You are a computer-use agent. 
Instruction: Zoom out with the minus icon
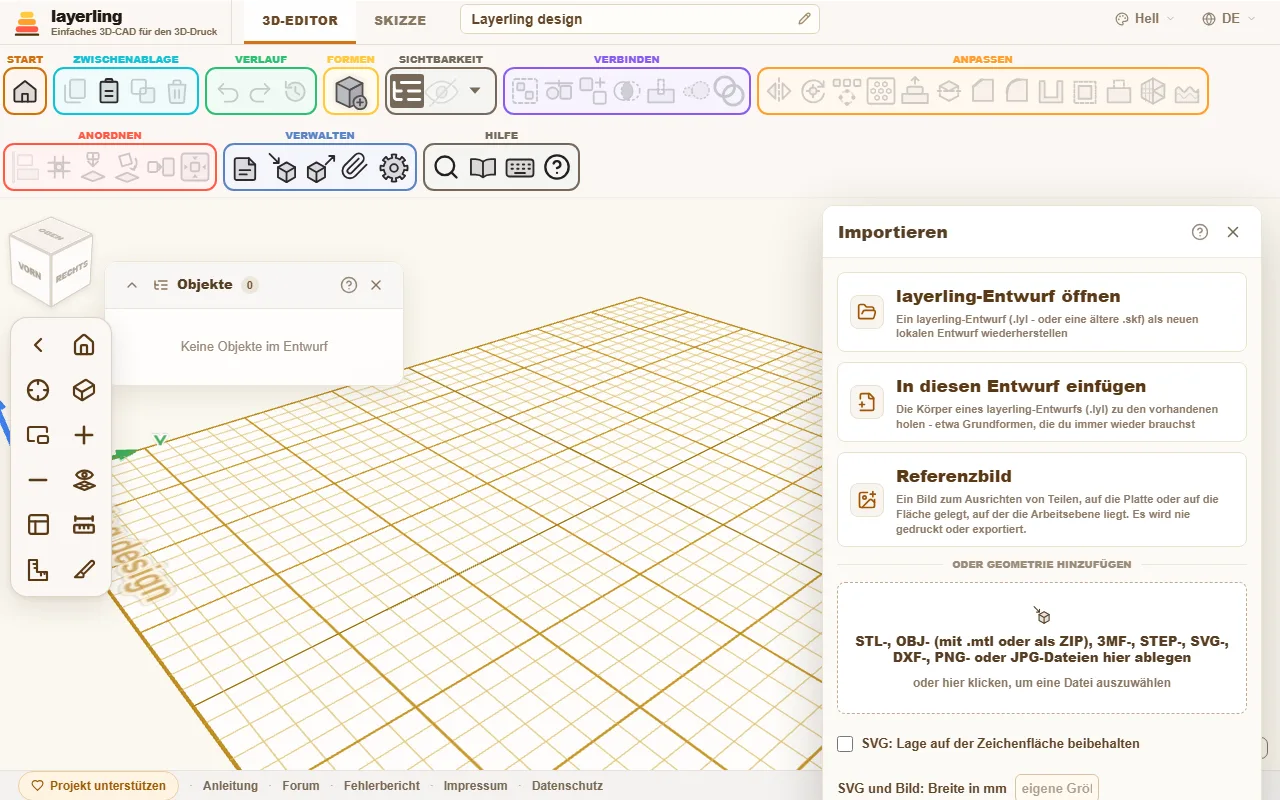pyautogui.click(x=38, y=480)
